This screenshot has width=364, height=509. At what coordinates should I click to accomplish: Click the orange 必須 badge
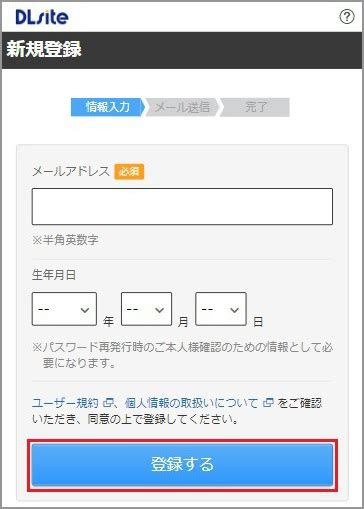(x=129, y=172)
